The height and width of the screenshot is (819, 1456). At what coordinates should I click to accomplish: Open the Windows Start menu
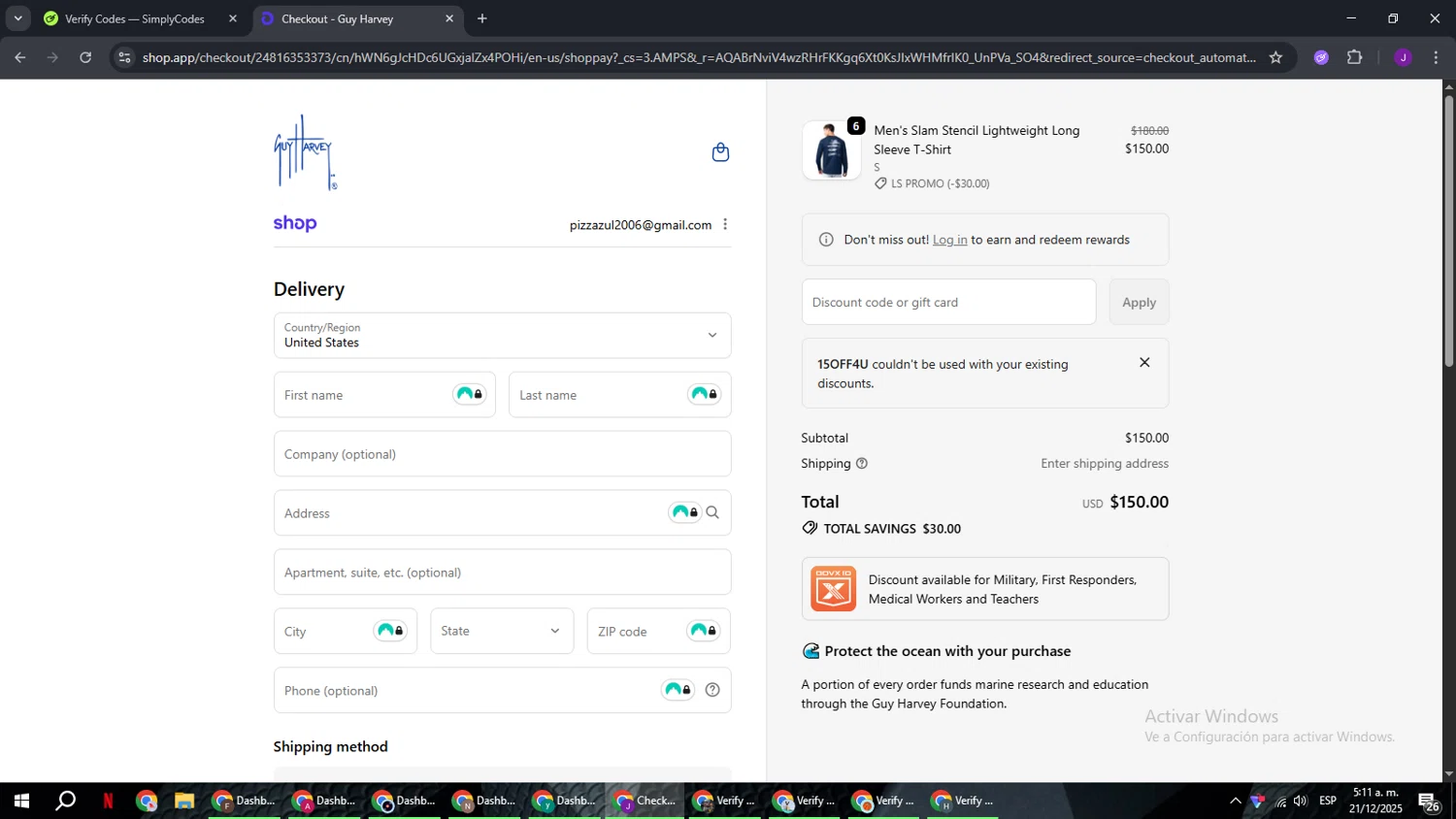click(21, 801)
